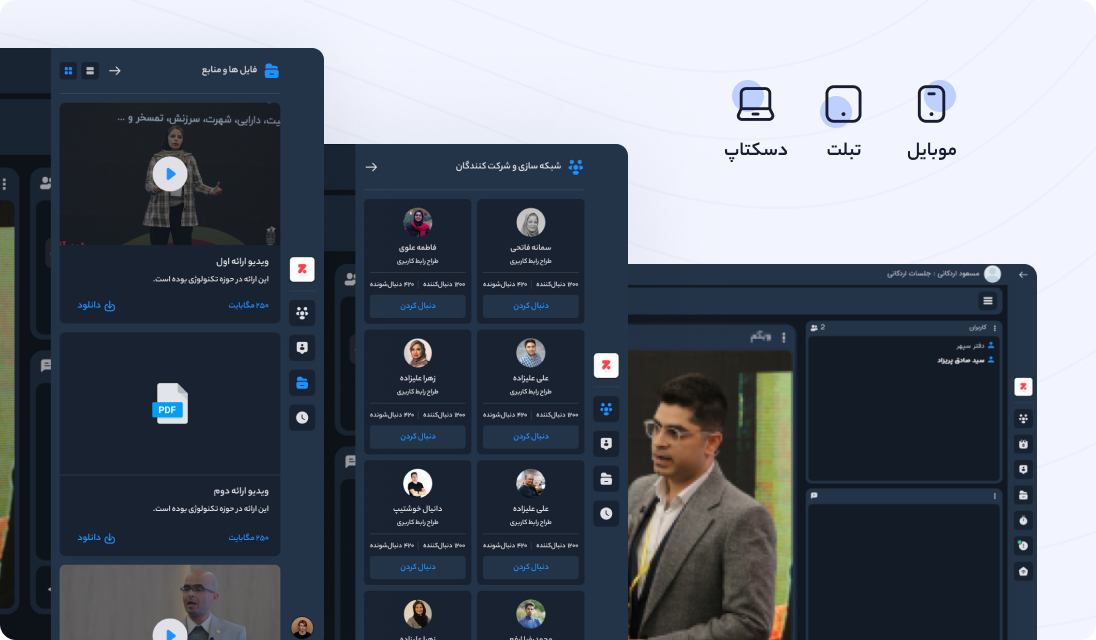Click the back arrow in files panel header
The height and width of the screenshot is (640, 1096).
click(115, 71)
